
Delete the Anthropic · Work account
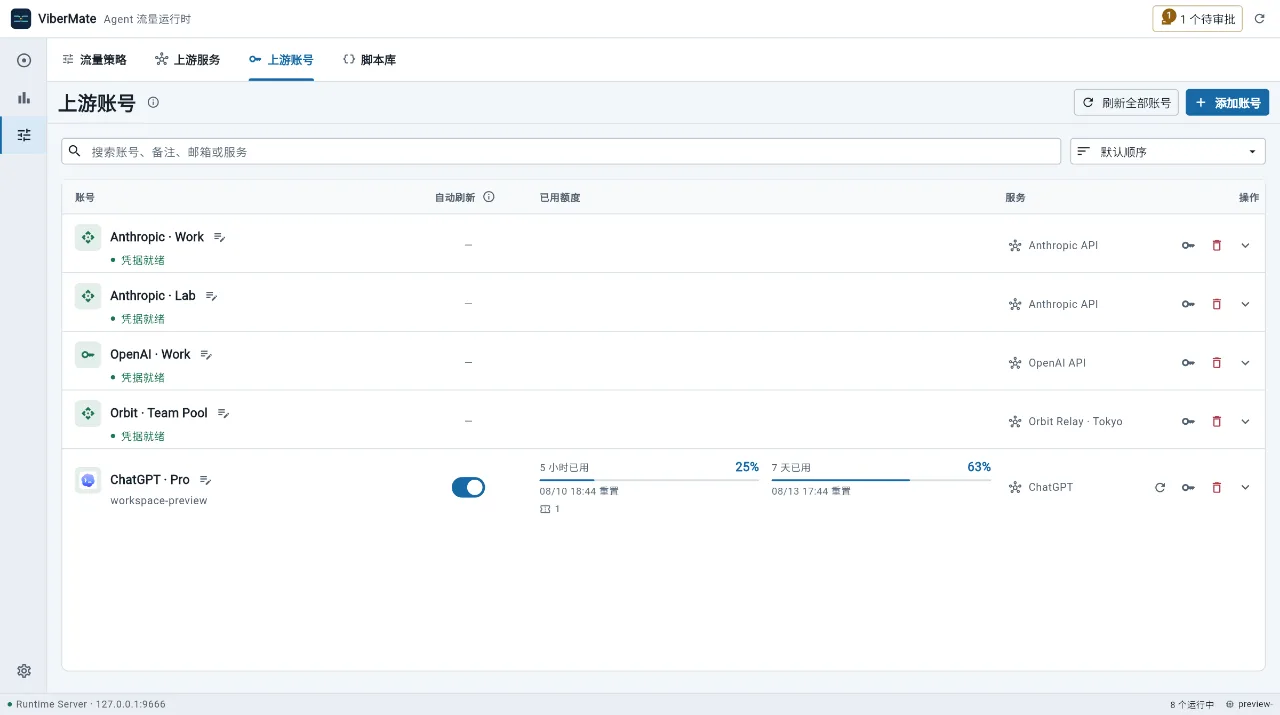pos(1216,245)
